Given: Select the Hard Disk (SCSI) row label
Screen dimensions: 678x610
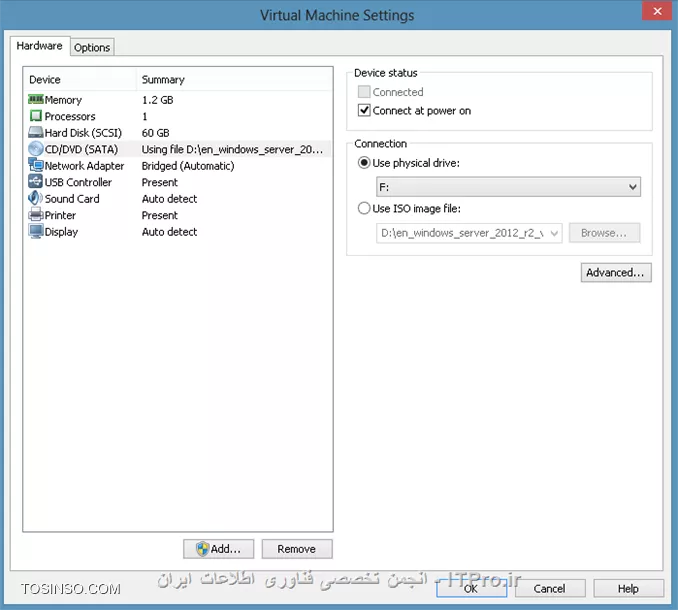Looking at the screenshot, I should 83,133.
